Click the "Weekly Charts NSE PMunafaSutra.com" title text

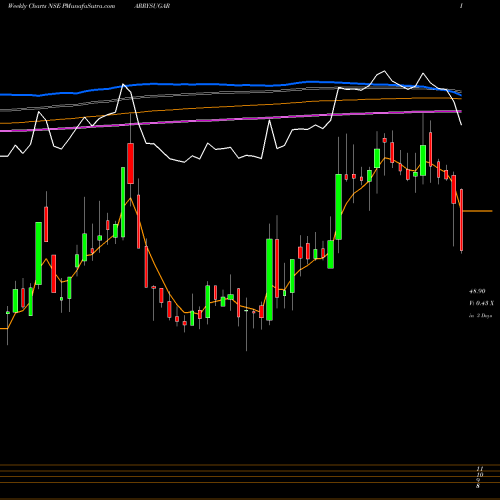(x=61, y=6)
